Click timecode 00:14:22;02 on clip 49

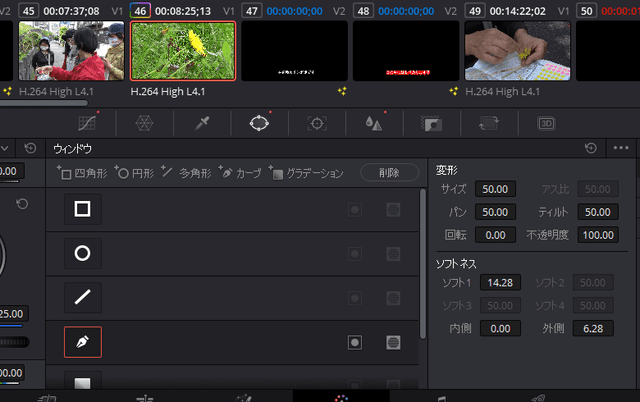(x=518, y=11)
